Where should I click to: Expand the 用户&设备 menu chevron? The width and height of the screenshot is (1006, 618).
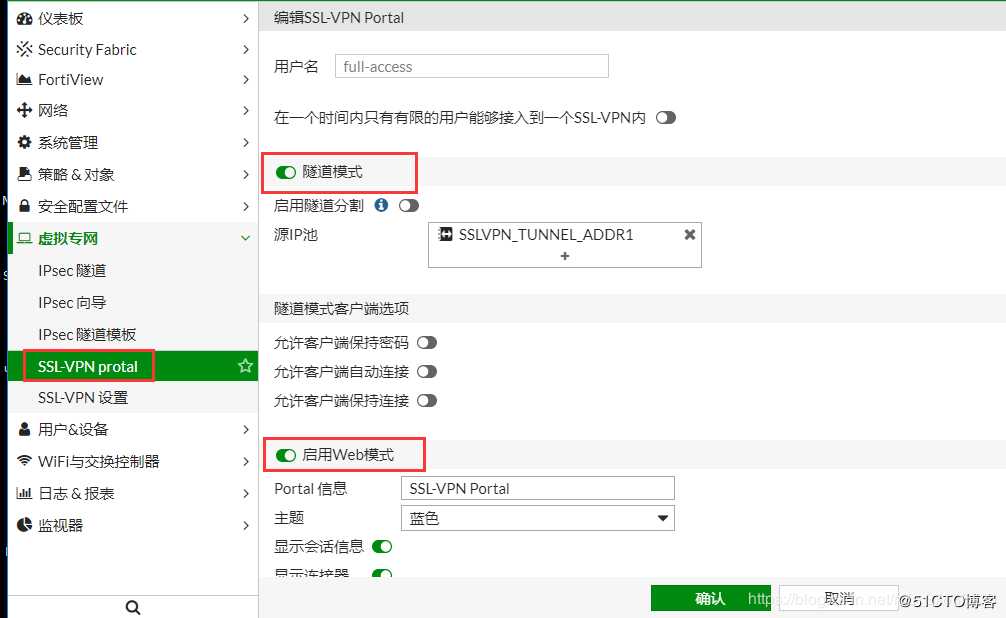tap(246, 429)
